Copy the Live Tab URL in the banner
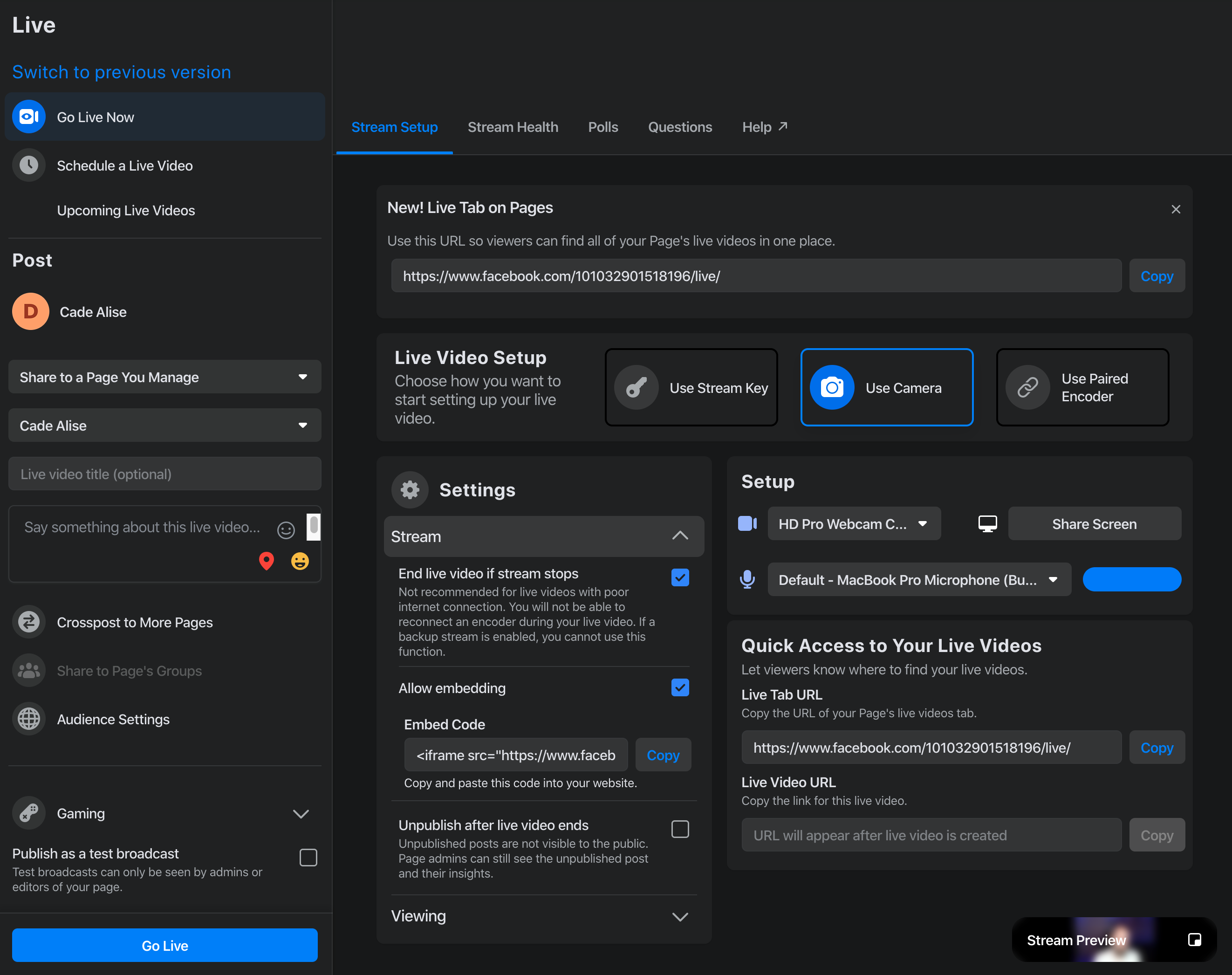 tap(1157, 276)
